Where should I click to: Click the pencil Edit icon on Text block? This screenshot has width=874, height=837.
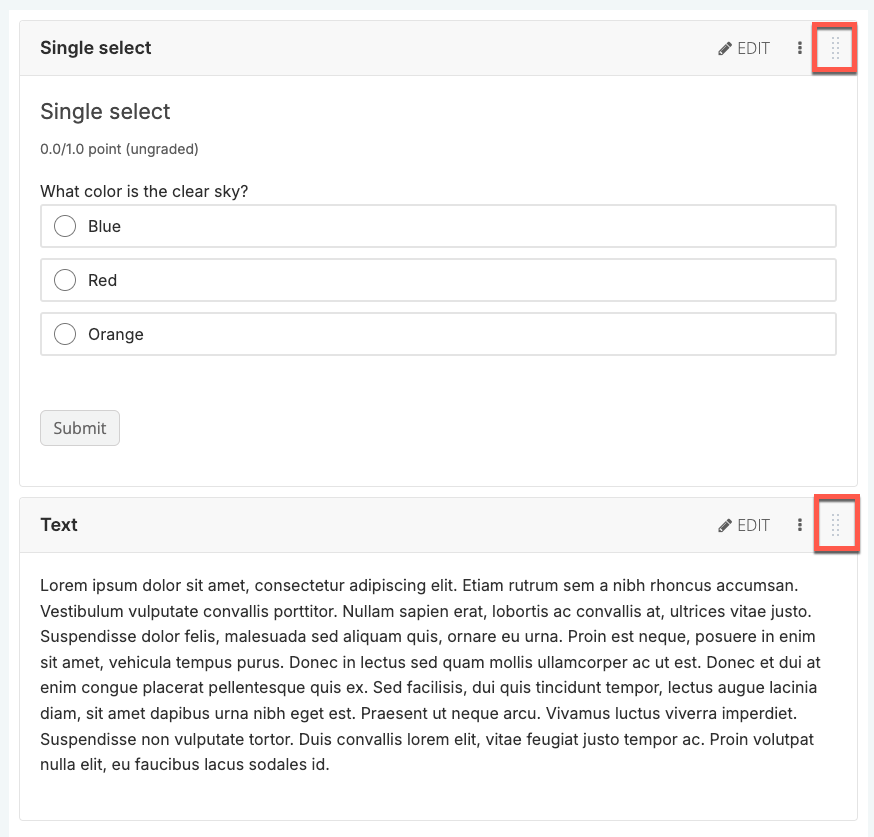[x=726, y=525]
